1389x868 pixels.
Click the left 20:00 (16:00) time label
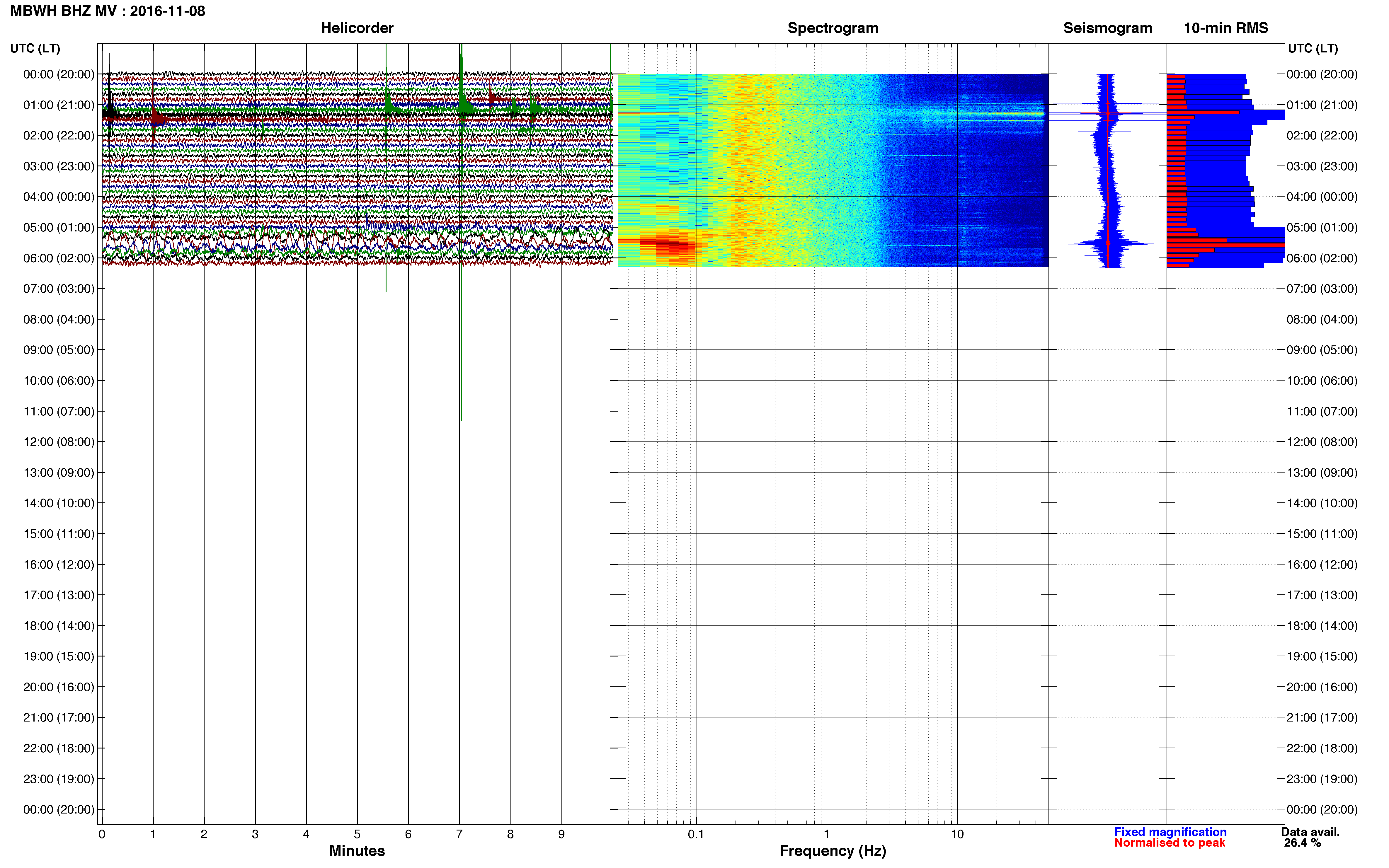click(59, 687)
